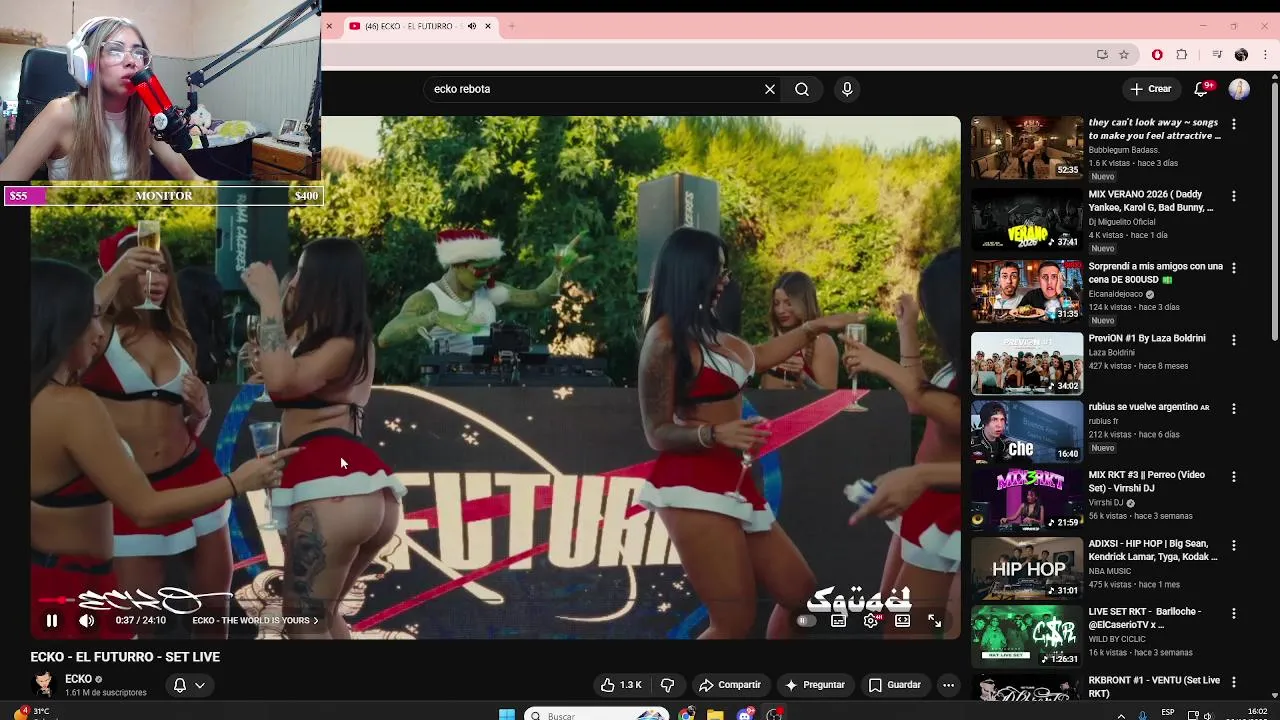Open 'rubius se vuelve argentino' thumbnail

tap(1027, 430)
